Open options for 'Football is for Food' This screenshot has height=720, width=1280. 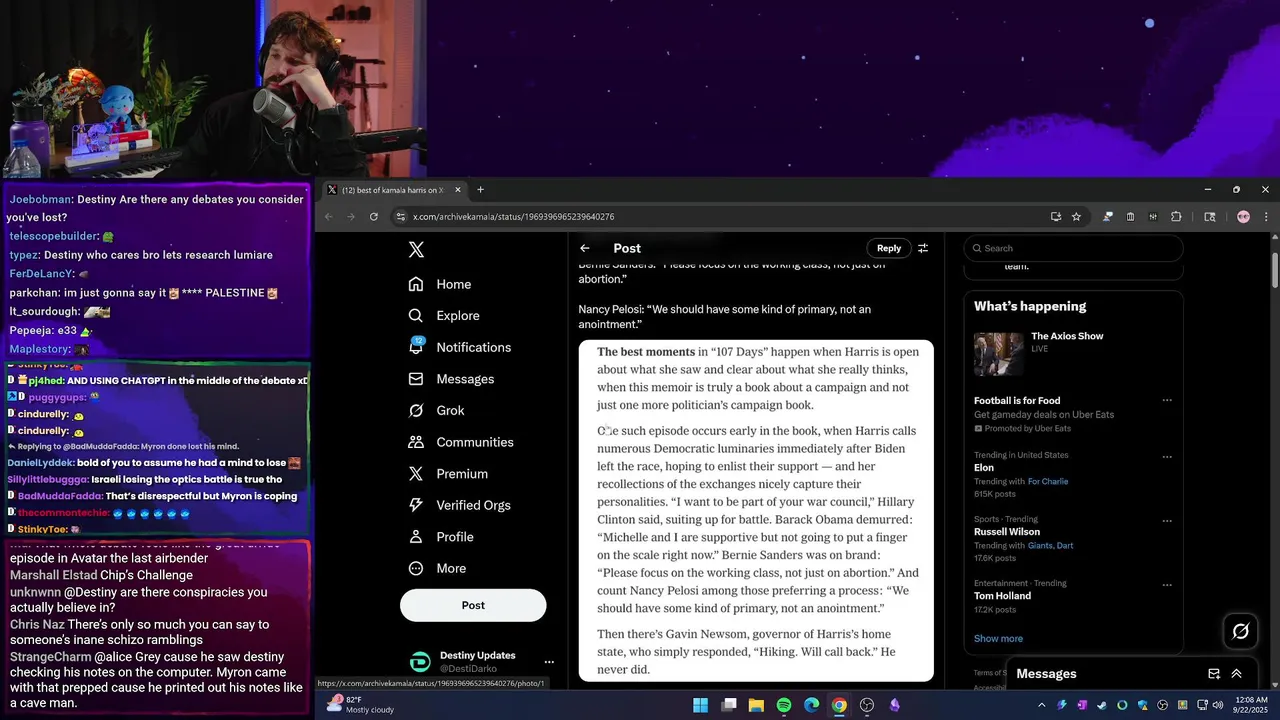[1167, 401]
